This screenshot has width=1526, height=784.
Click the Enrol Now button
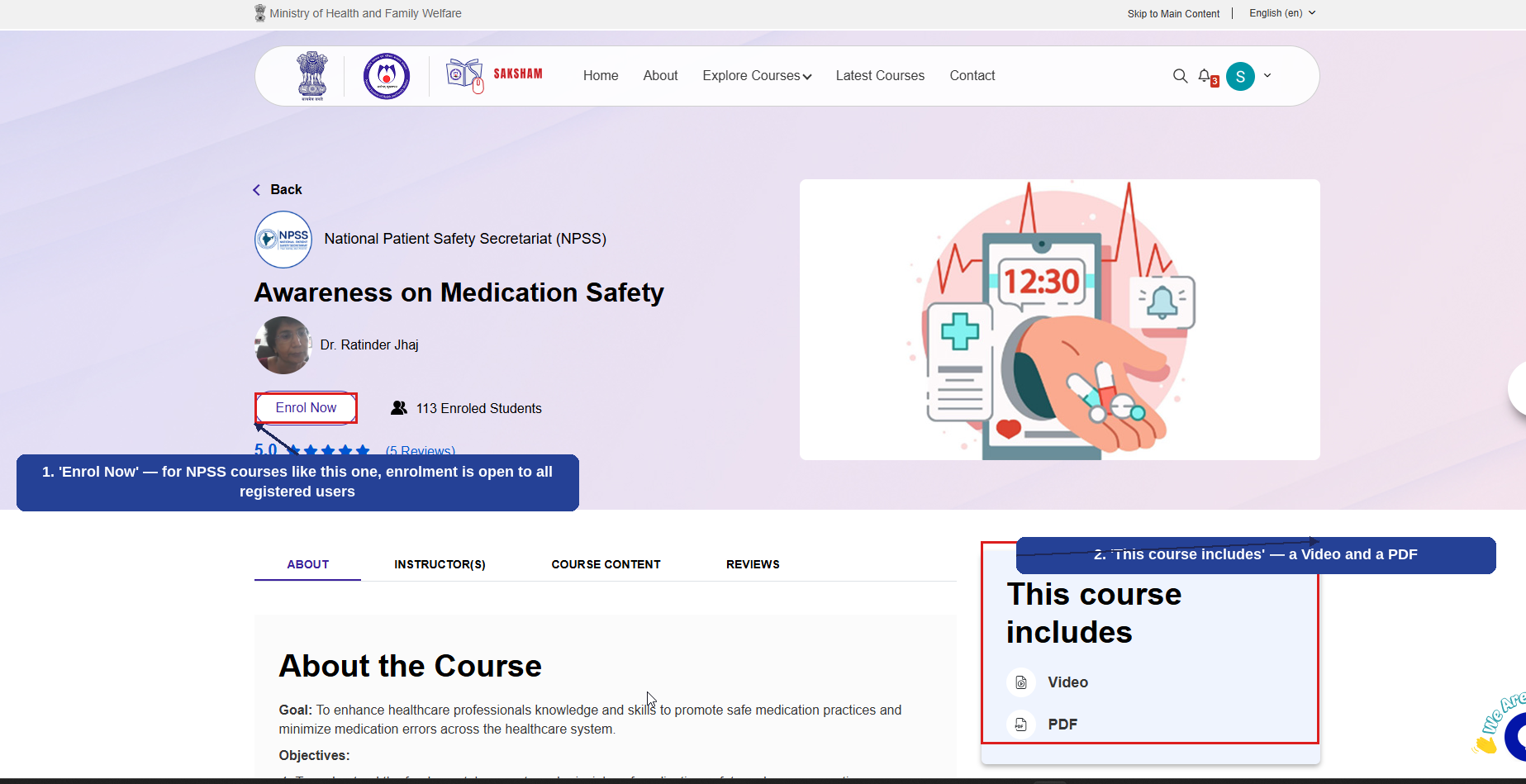coord(306,408)
